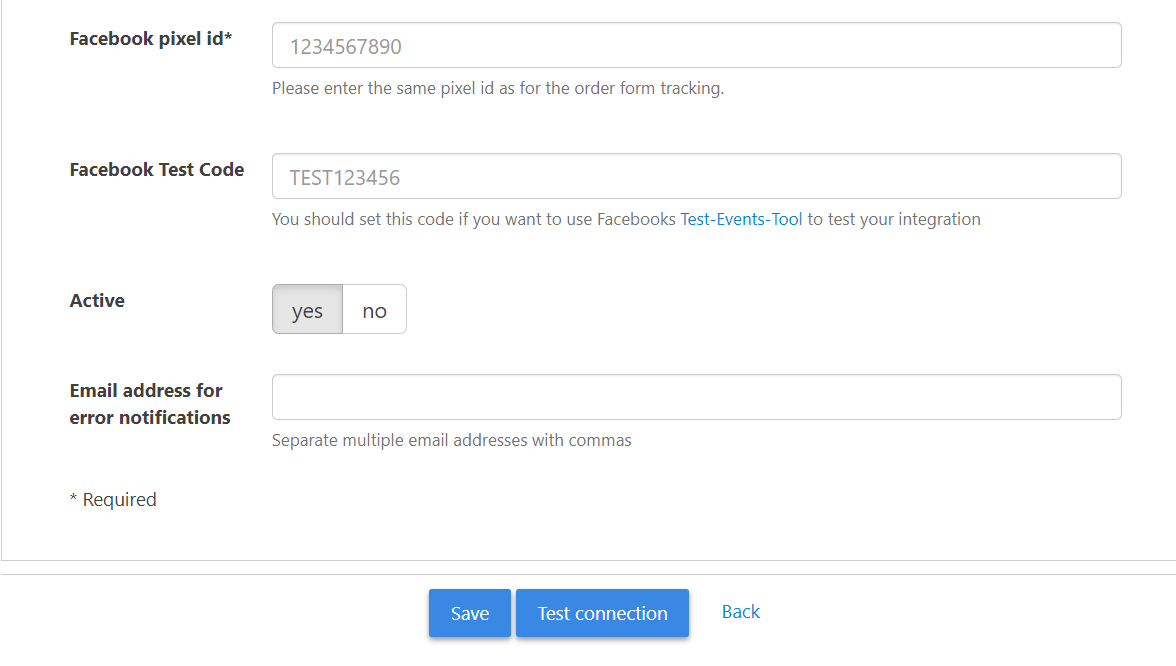Viewport: 1176px width, 666px height.
Task: Focus the Facebook Test Code text box
Action: pos(696,177)
